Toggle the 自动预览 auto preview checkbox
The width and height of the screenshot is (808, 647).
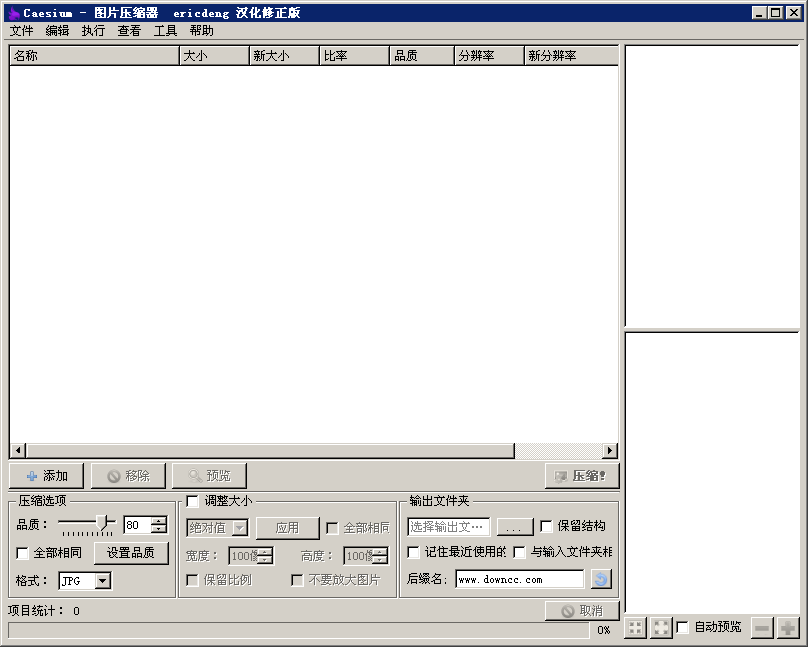point(683,627)
